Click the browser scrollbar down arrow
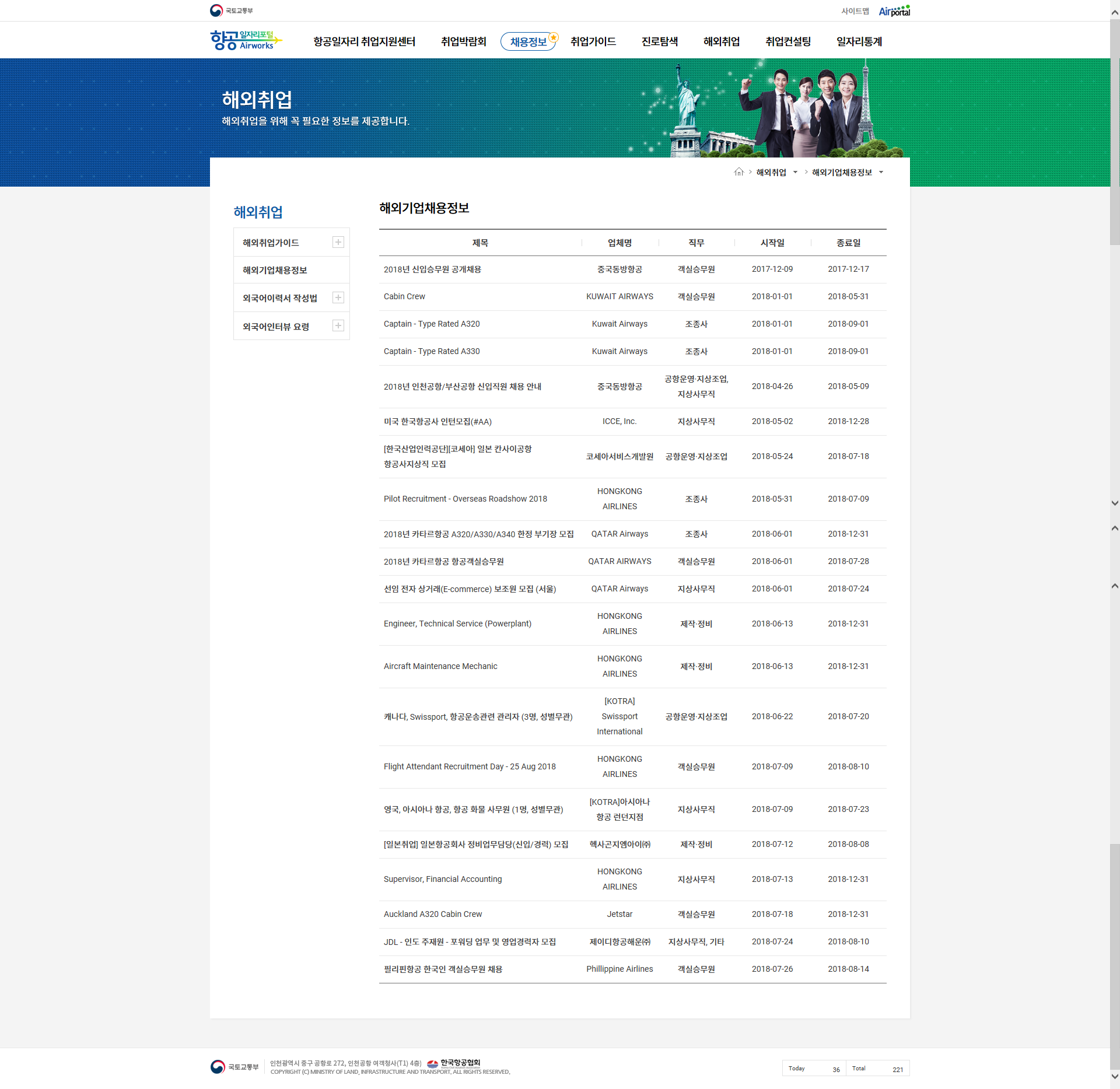Screen dimensions: 1120x1089 [x=1115, y=1077]
